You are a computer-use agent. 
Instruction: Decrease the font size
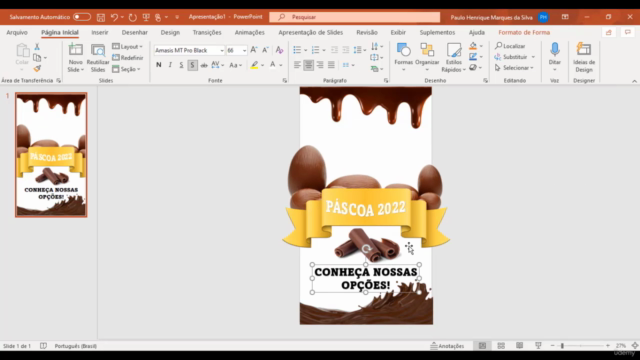click(265, 50)
